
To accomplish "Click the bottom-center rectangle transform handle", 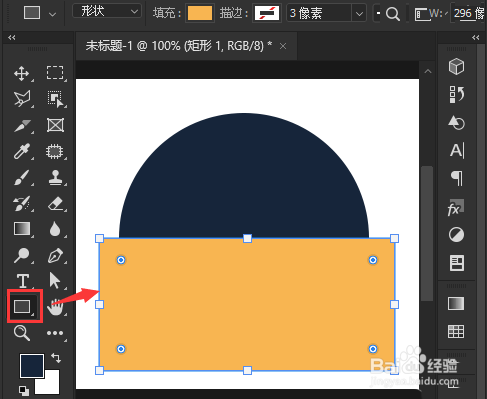I will coord(247,370).
